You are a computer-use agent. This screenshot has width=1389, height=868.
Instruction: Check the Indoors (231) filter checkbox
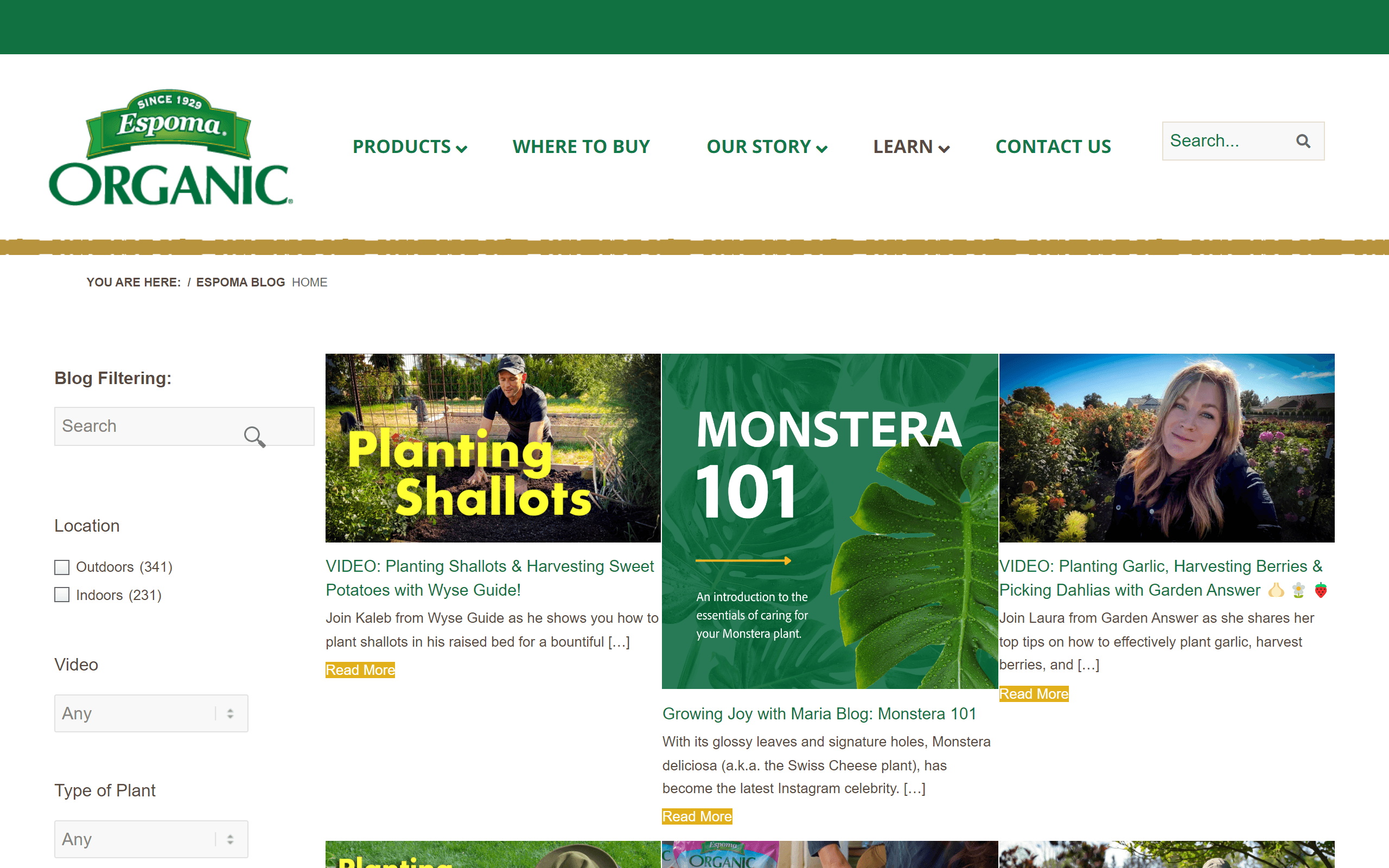[x=61, y=595]
